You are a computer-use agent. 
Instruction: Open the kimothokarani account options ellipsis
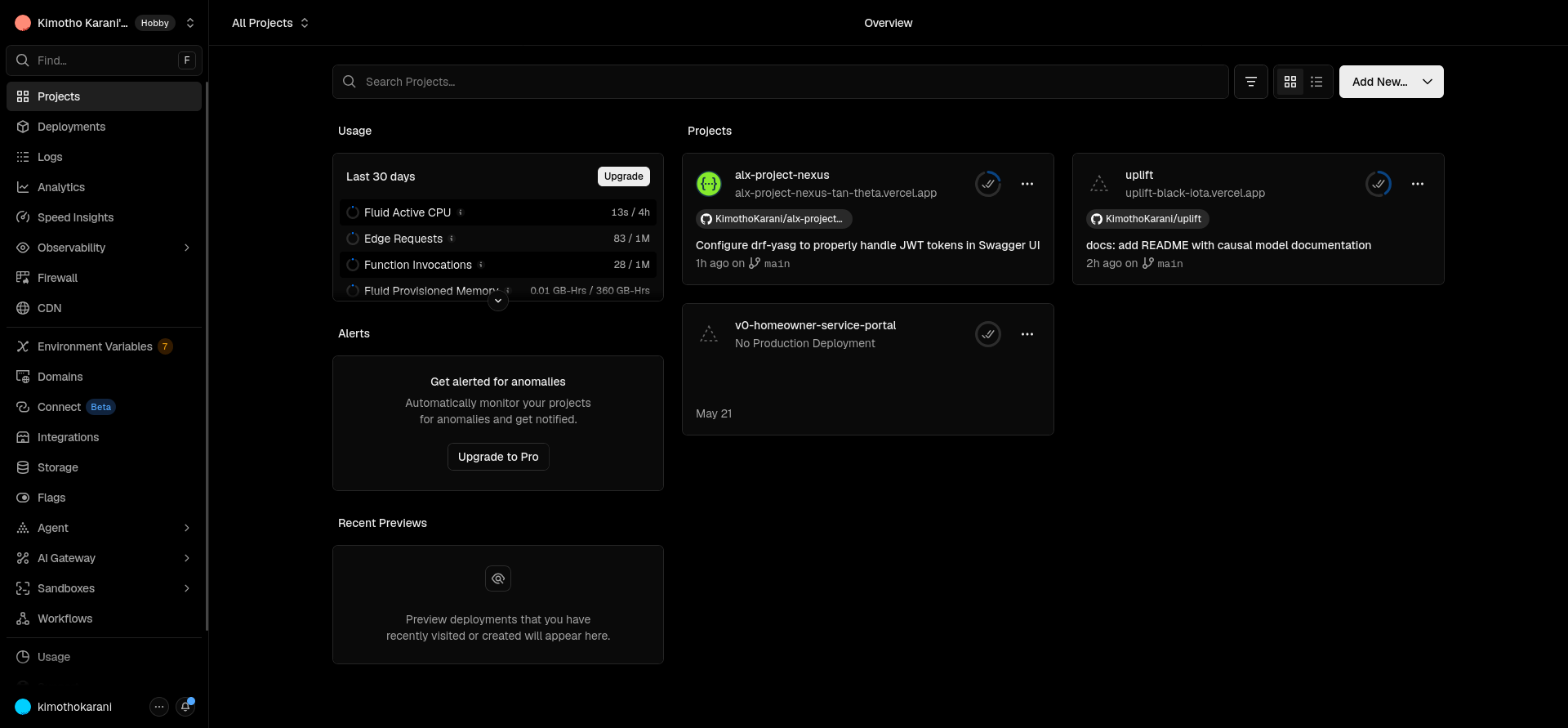(159, 707)
